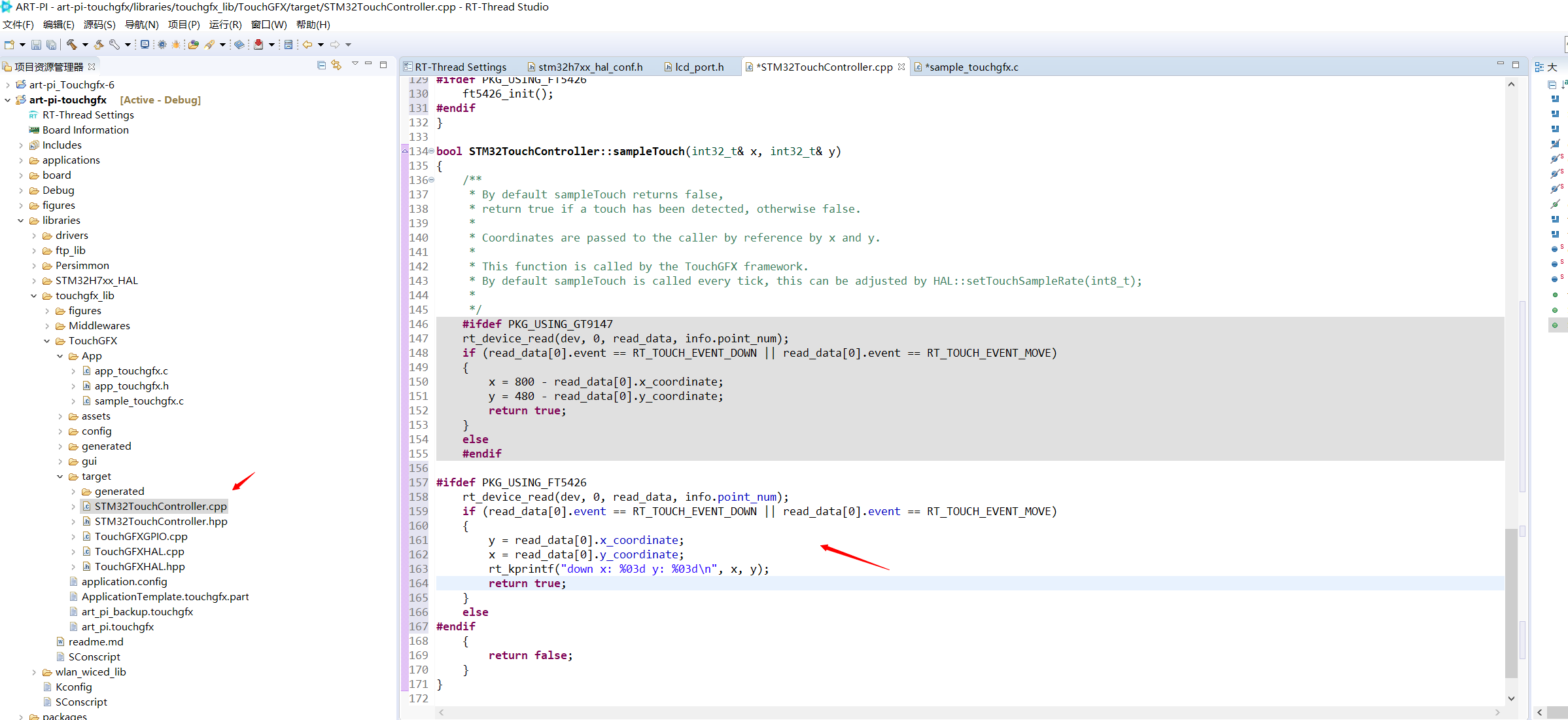Open the 帮助(H) menu
The height and width of the screenshot is (720, 1568).
tap(313, 24)
